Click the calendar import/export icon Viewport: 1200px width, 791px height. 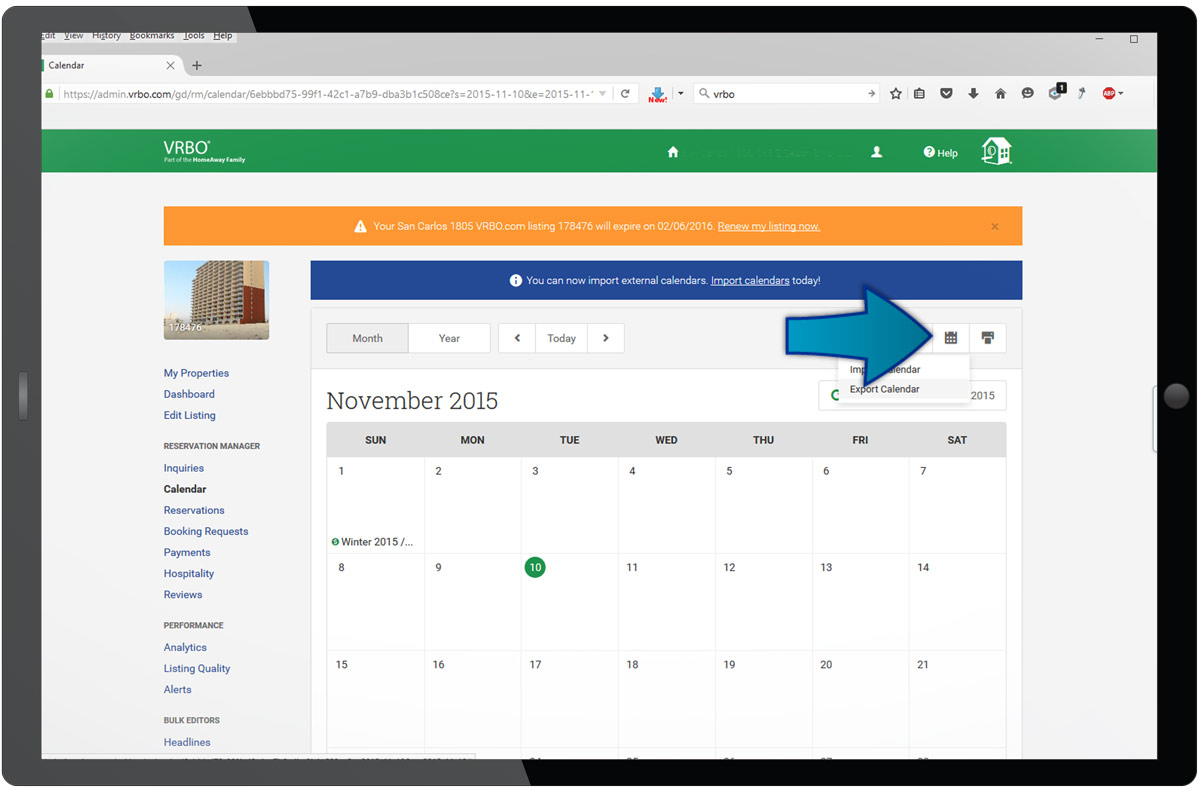[951, 338]
